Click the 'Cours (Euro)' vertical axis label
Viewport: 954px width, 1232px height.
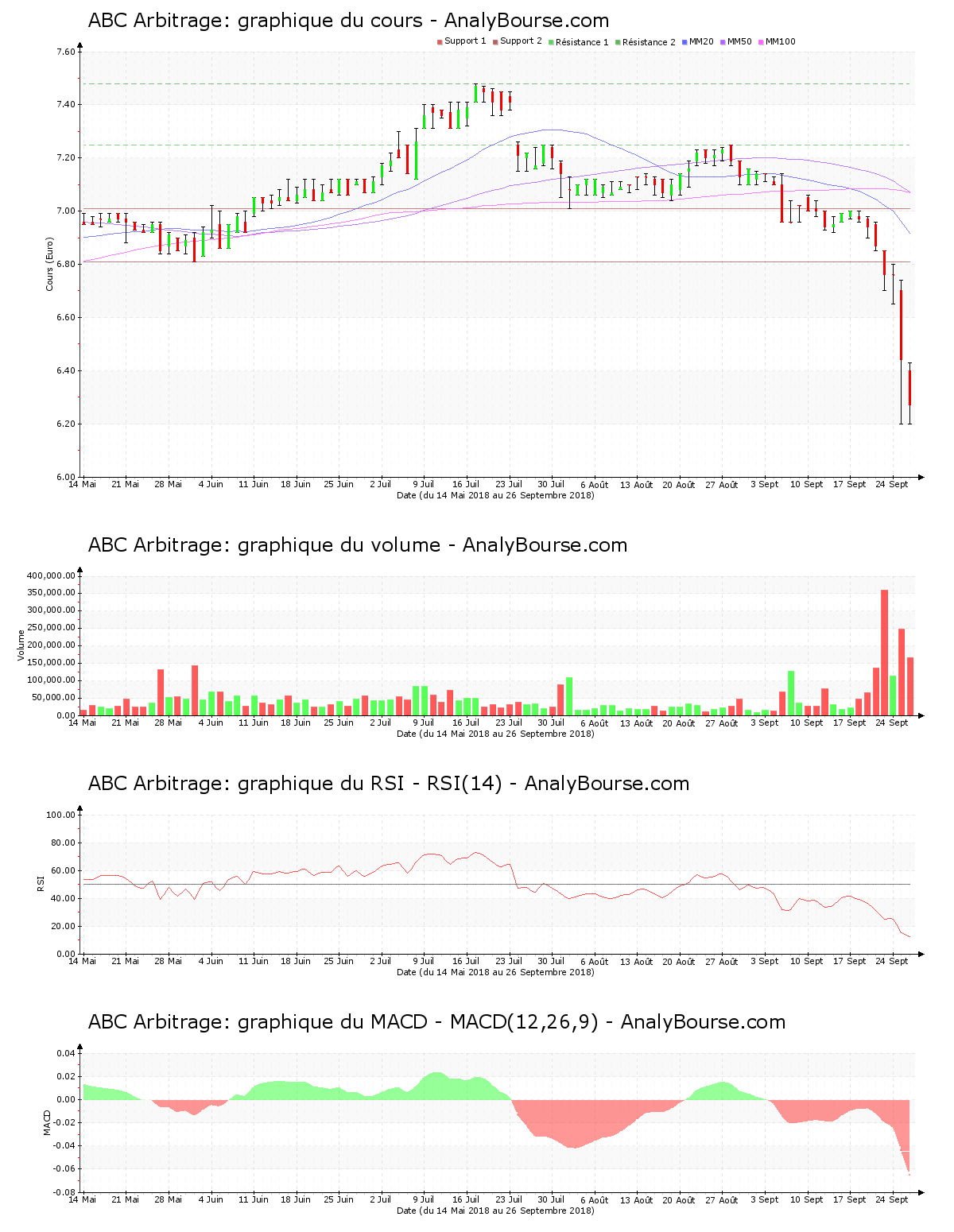[x=49, y=264]
